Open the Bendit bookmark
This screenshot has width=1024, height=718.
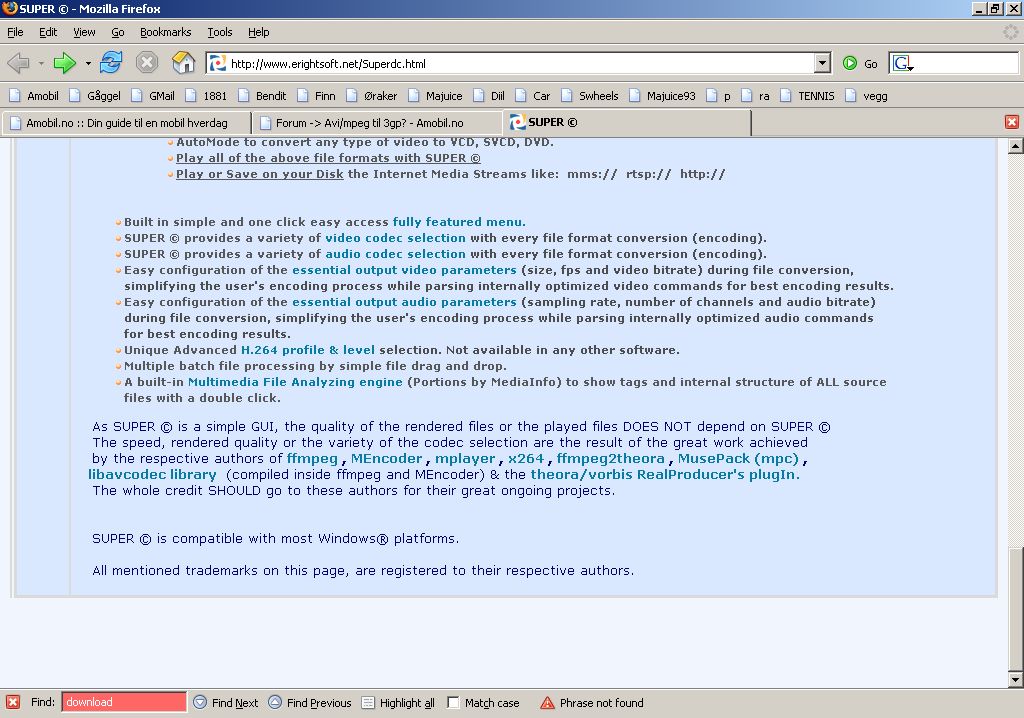(263, 96)
